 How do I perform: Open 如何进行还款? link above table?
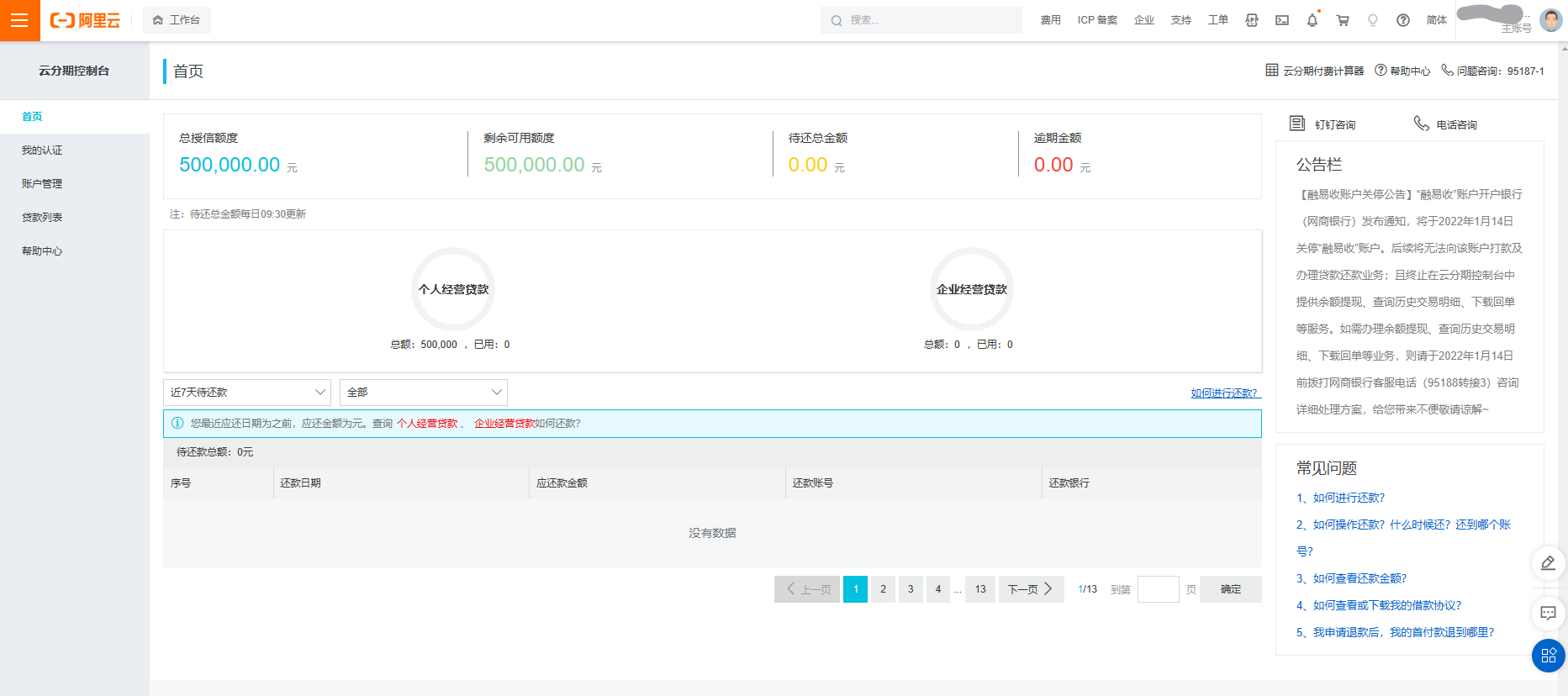point(1224,393)
